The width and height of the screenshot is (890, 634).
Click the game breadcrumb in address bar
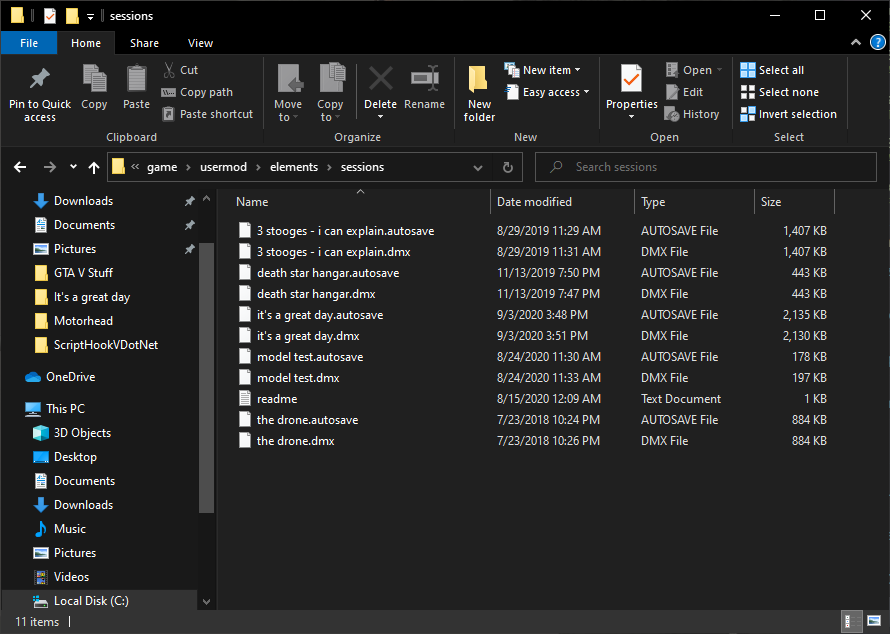(x=162, y=167)
